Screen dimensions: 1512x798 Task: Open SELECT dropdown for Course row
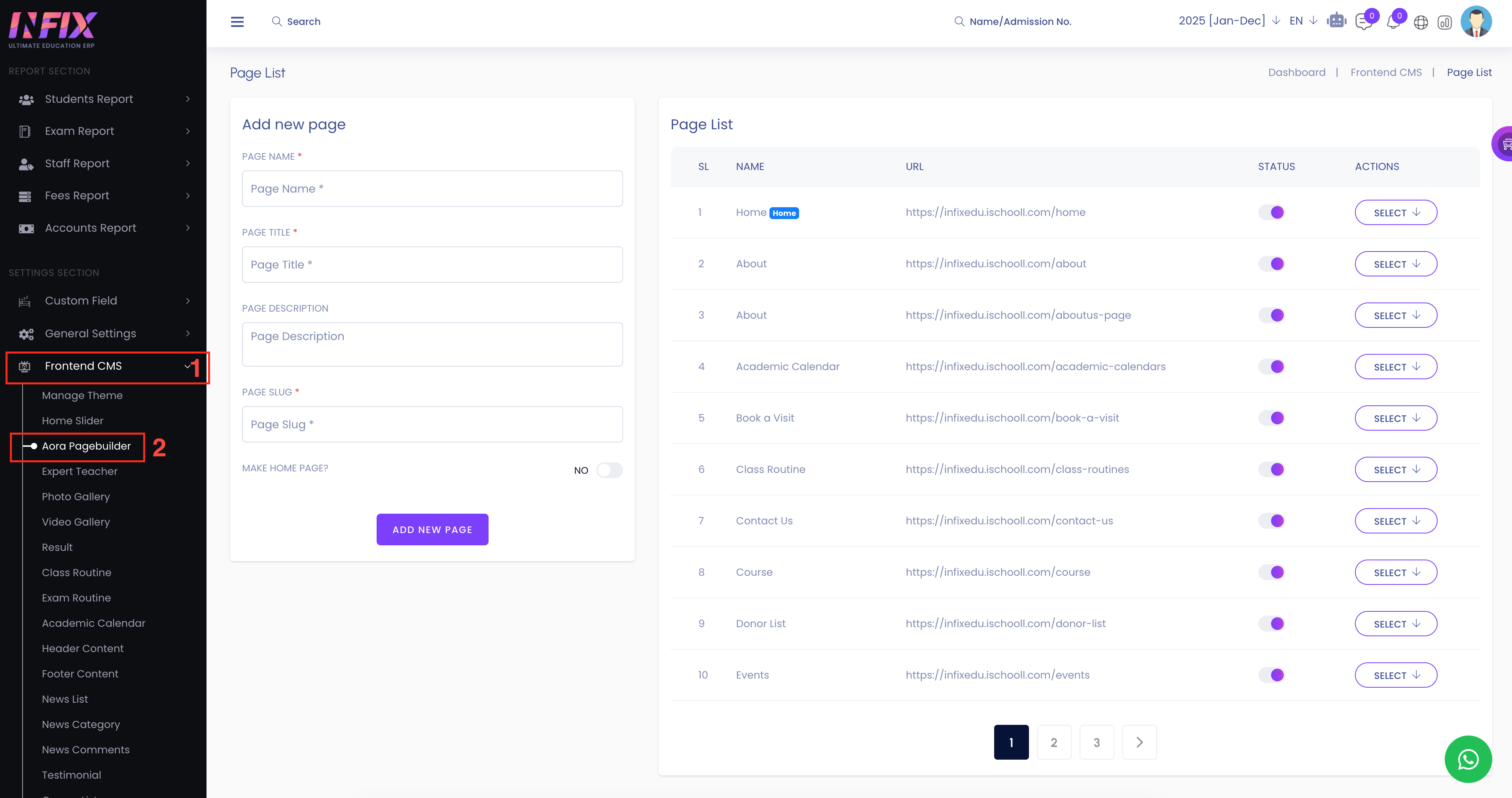tap(1395, 572)
